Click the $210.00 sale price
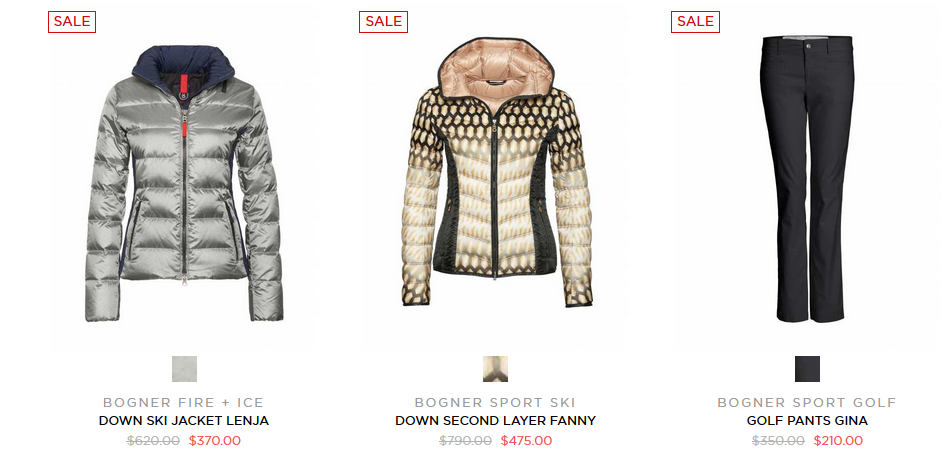Image resolution: width=942 pixels, height=472 pixels. coord(838,441)
